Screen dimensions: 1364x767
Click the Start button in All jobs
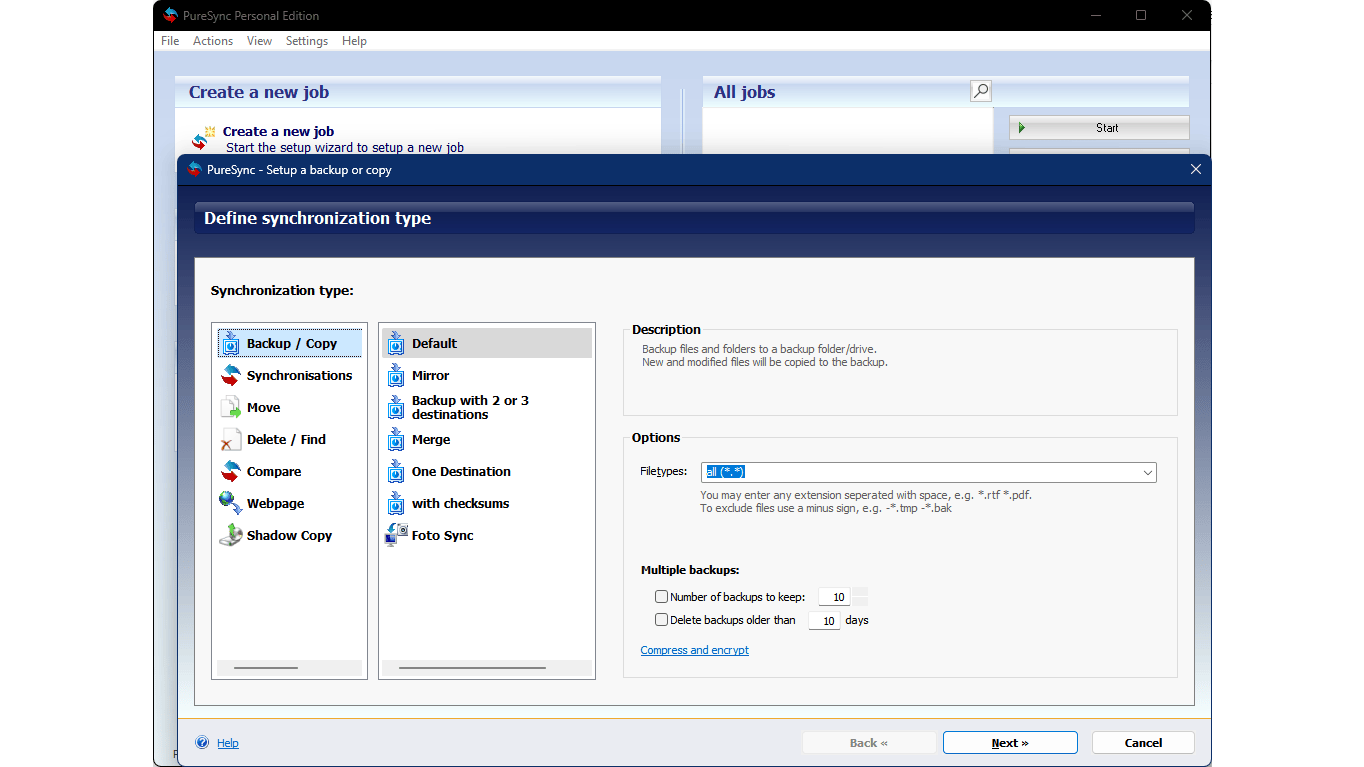(1099, 128)
